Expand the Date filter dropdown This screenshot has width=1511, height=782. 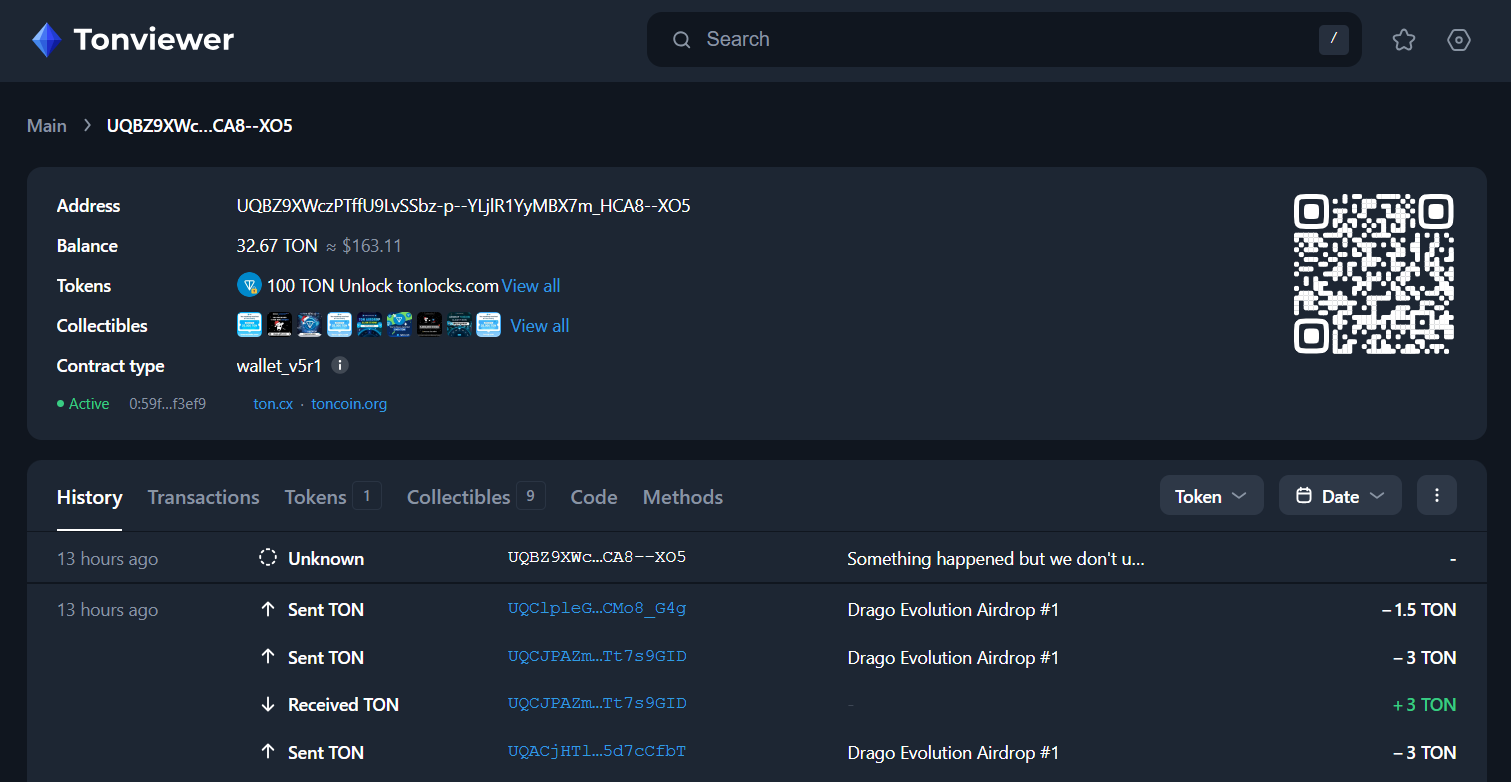pos(1340,496)
